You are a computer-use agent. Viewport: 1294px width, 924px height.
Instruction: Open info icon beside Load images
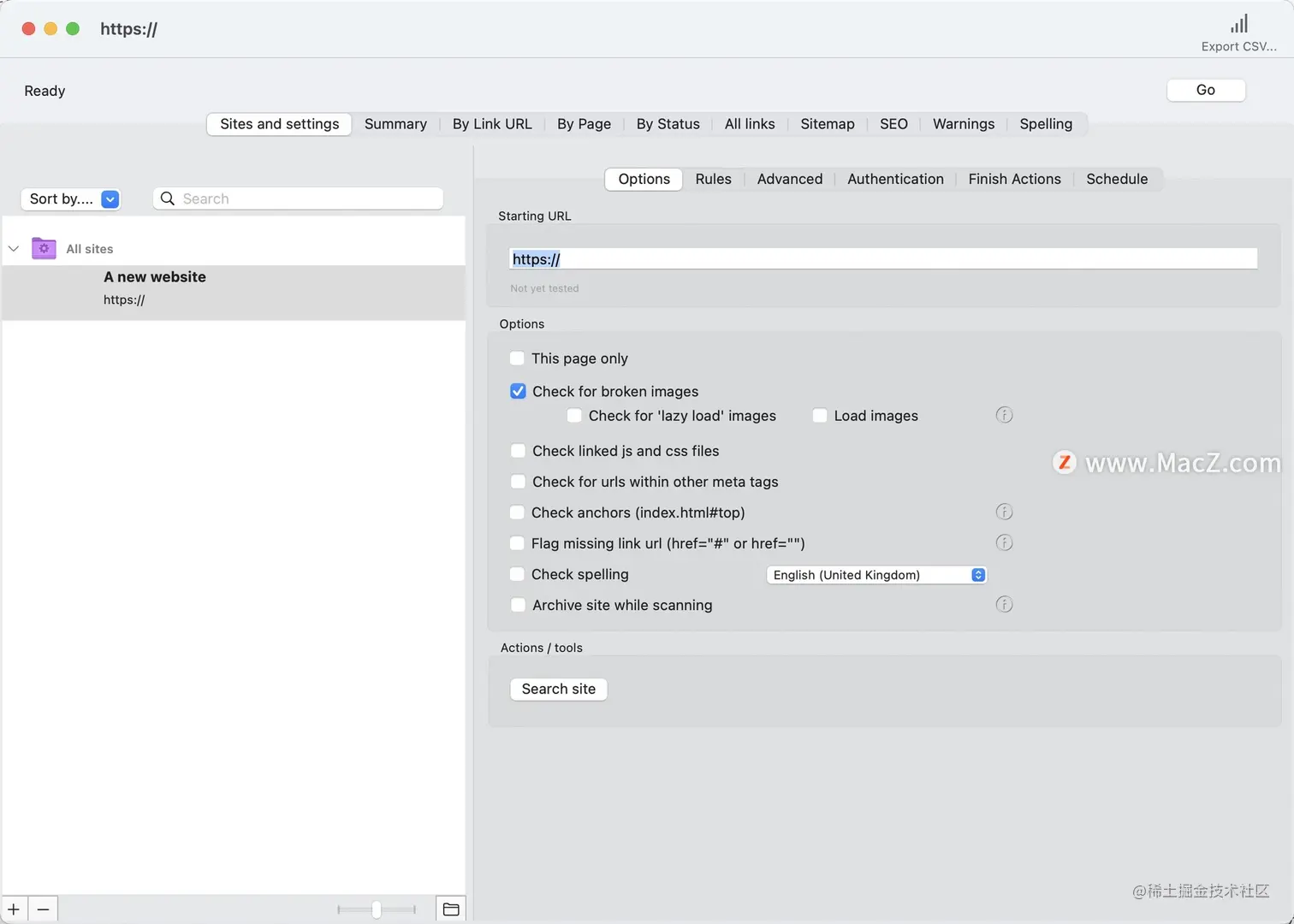point(1004,415)
